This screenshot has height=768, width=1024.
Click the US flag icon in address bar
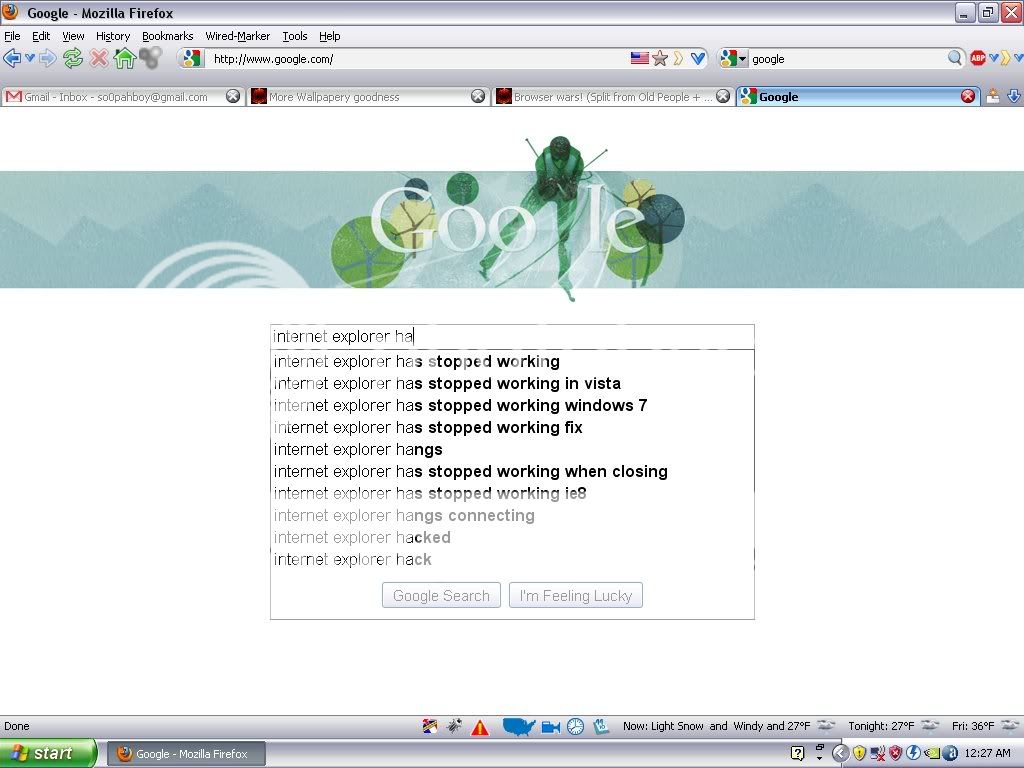pyautogui.click(x=639, y=58)
